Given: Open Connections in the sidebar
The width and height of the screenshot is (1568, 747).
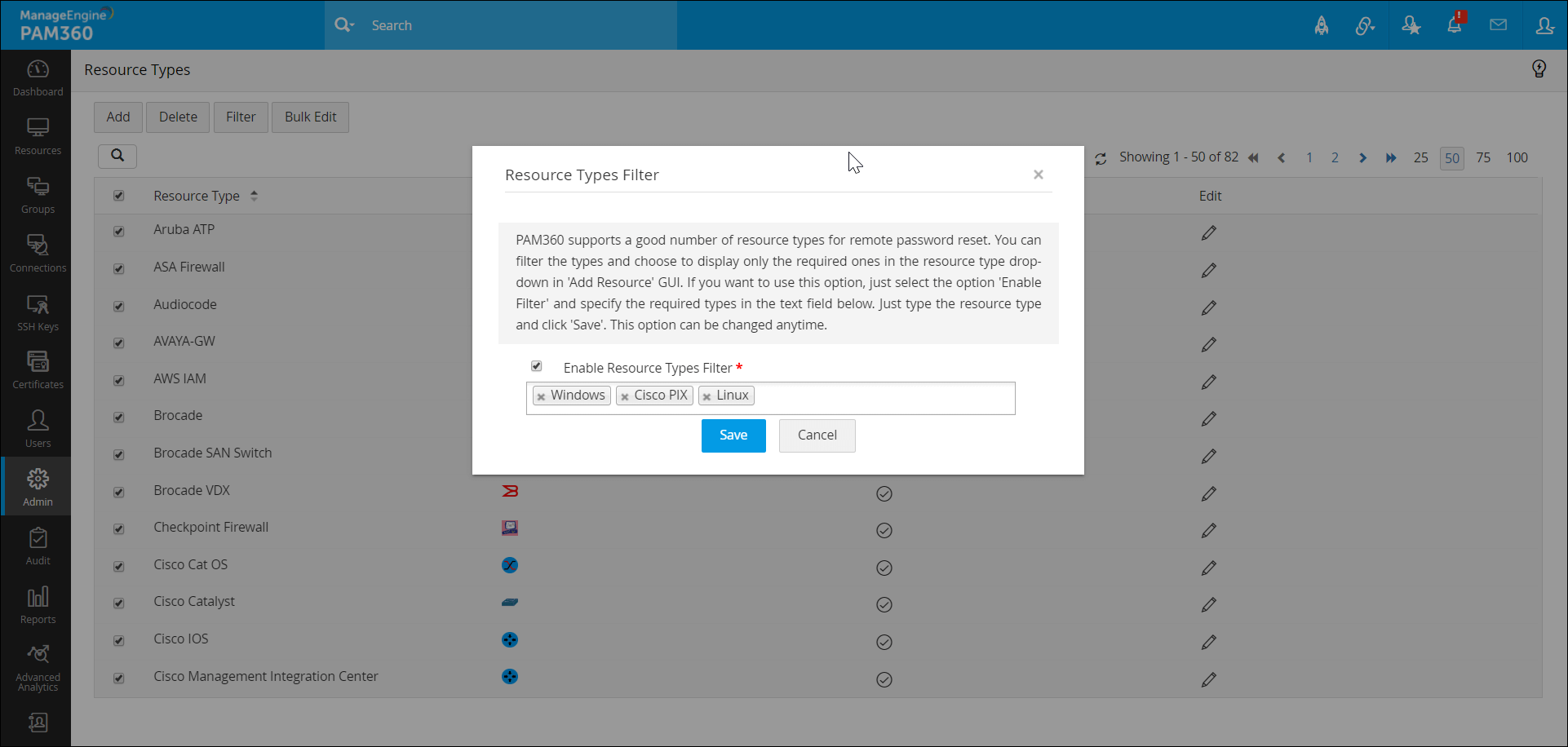Looking at the screenshot, I should pyautogui.click(x=38, y=255).
